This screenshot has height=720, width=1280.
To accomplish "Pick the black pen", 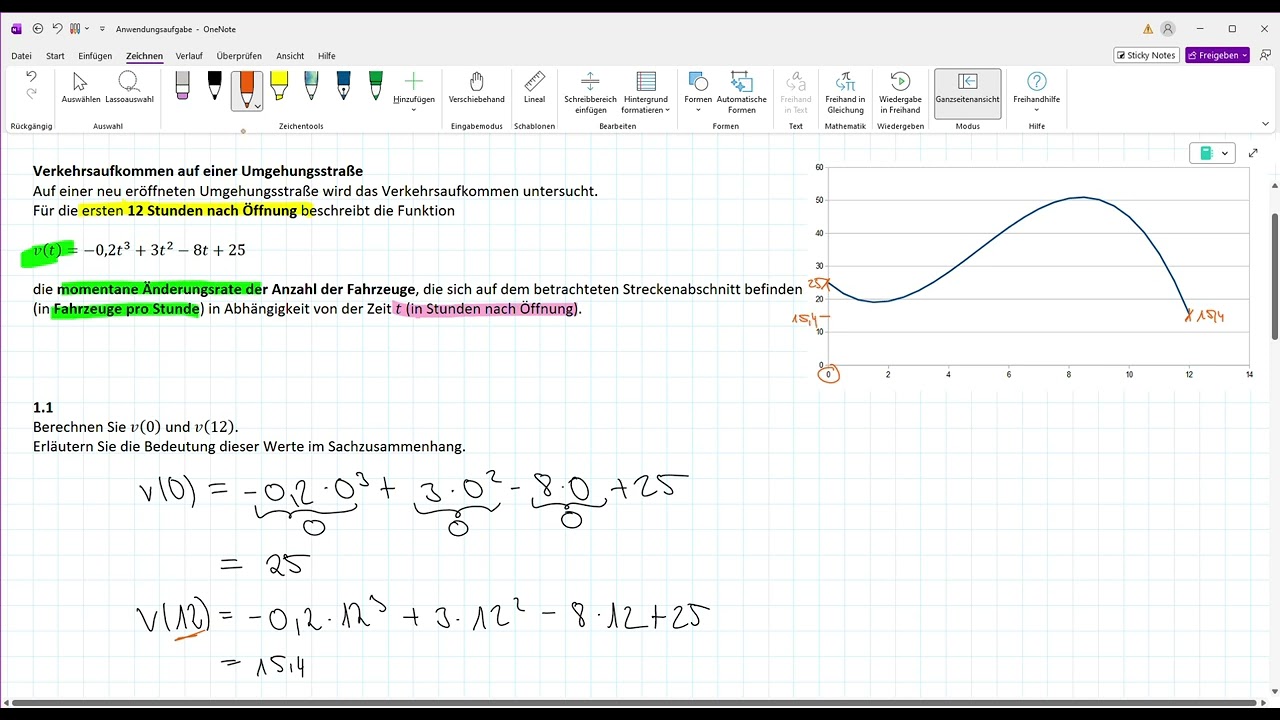I will coord(214,86).
